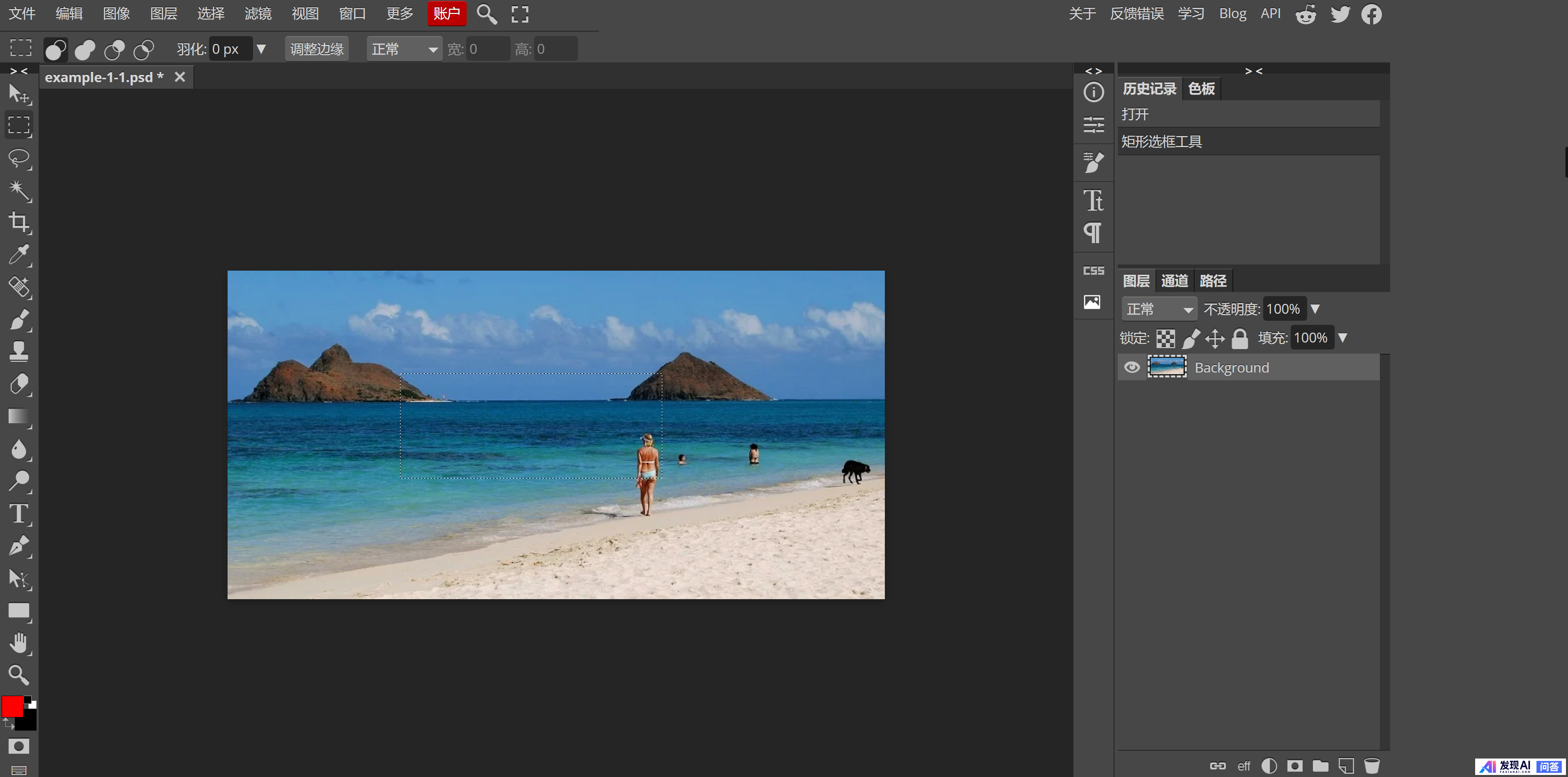Expand the side icon column with <> arrows

[x=1094, y=71]
